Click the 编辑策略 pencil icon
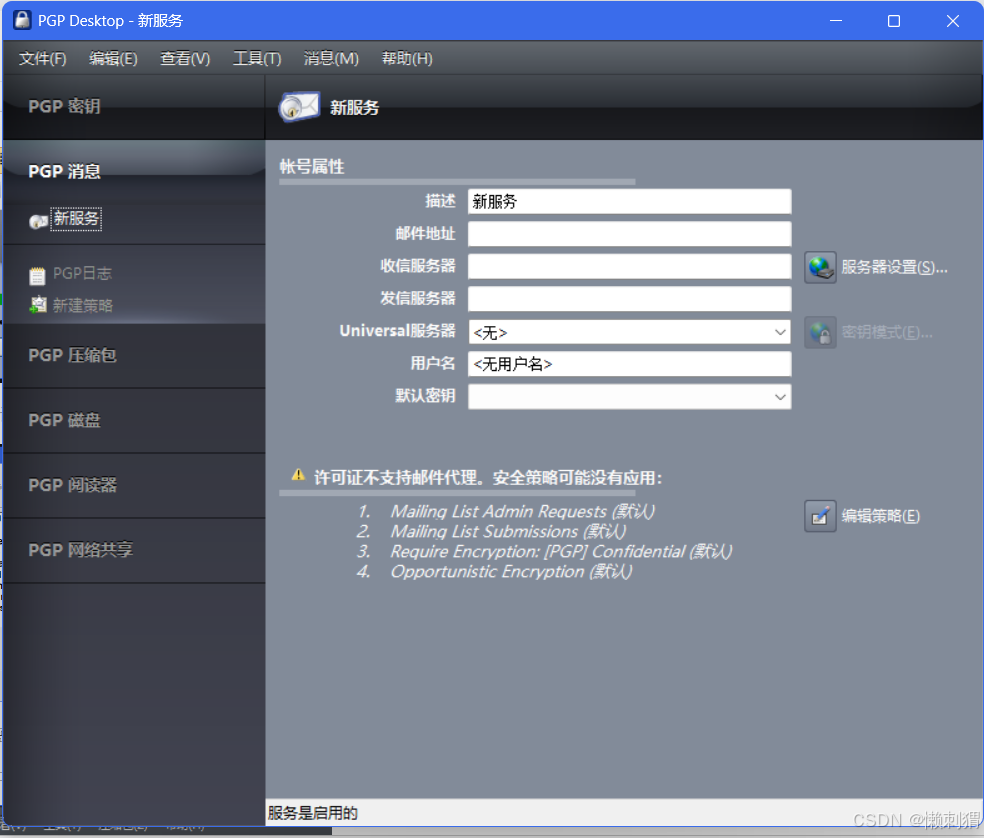The image size is (984, 838). coord(820,516)
